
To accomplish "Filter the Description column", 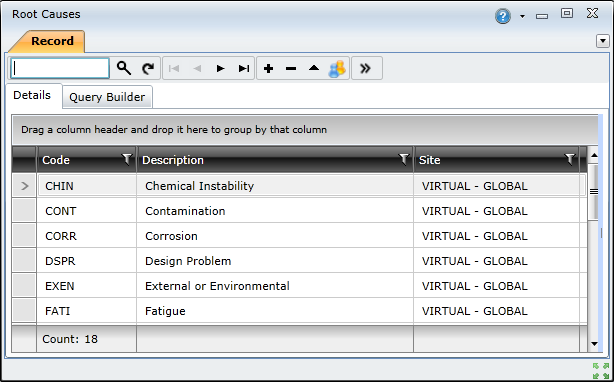I will click(404, 159).
